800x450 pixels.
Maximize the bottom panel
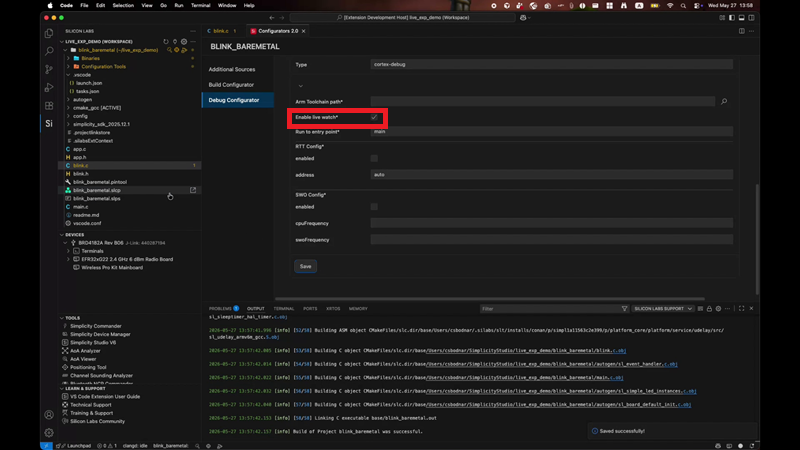point(741,309)
